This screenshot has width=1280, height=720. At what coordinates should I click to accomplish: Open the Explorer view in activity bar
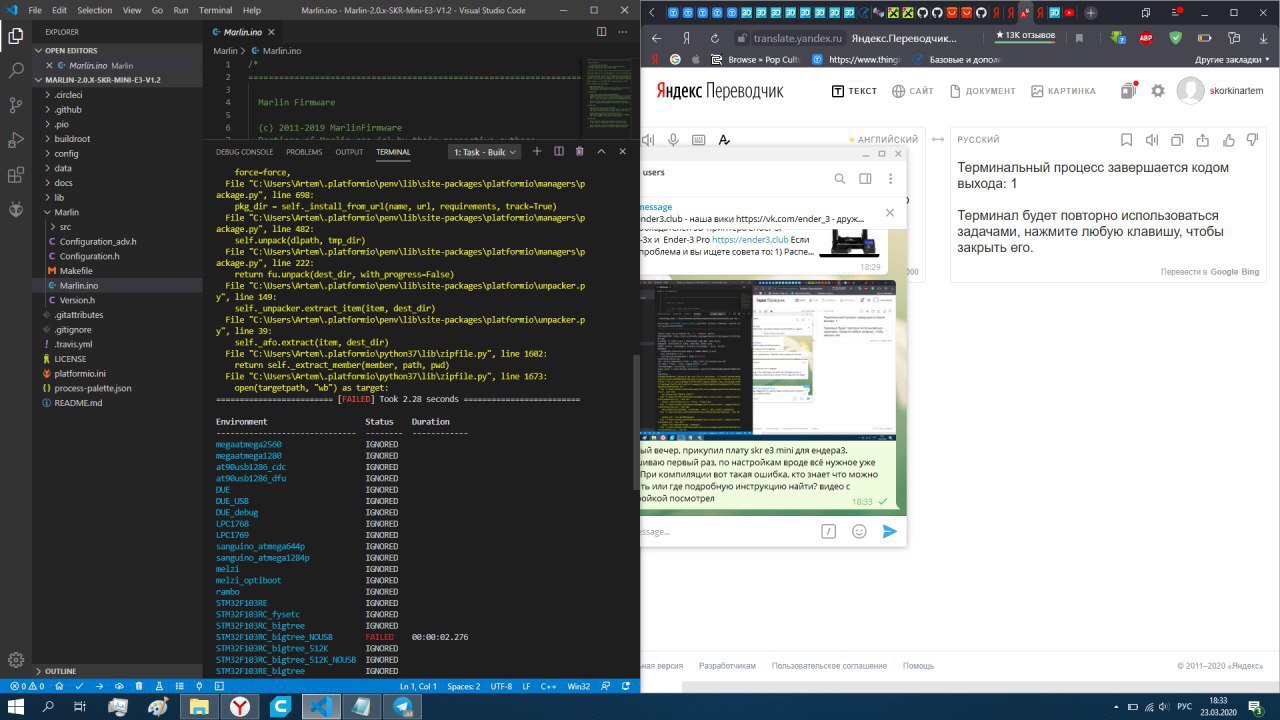pos(15,37)
